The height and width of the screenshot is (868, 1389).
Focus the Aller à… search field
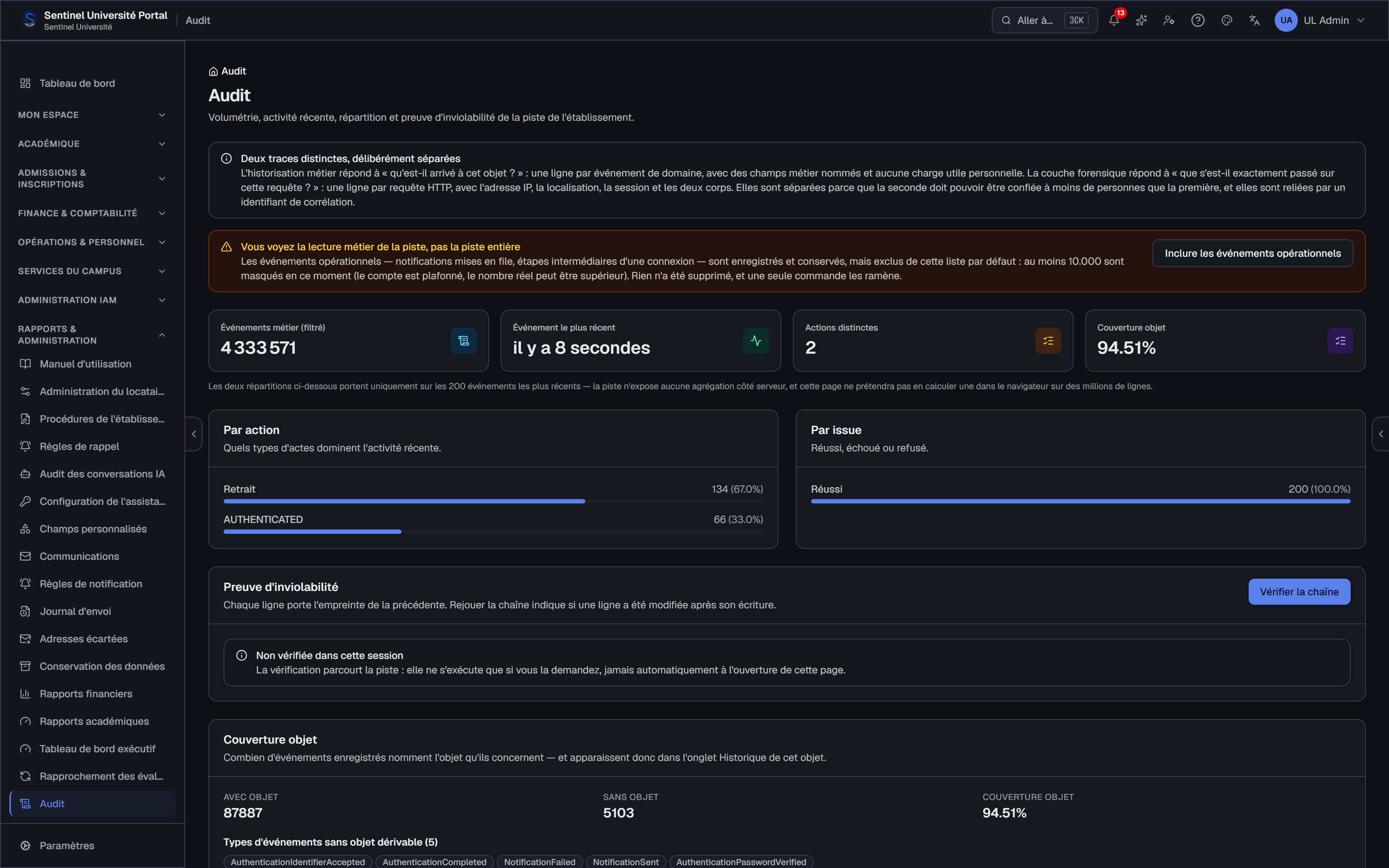1044,20
